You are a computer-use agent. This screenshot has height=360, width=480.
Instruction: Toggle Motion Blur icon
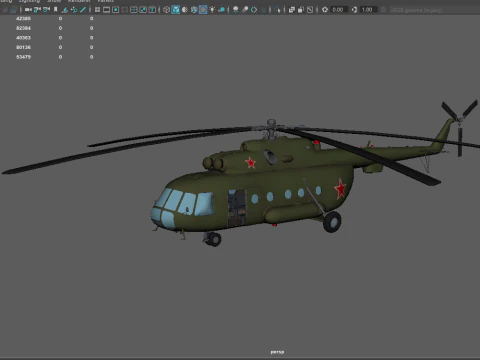(x=245, y=10)
